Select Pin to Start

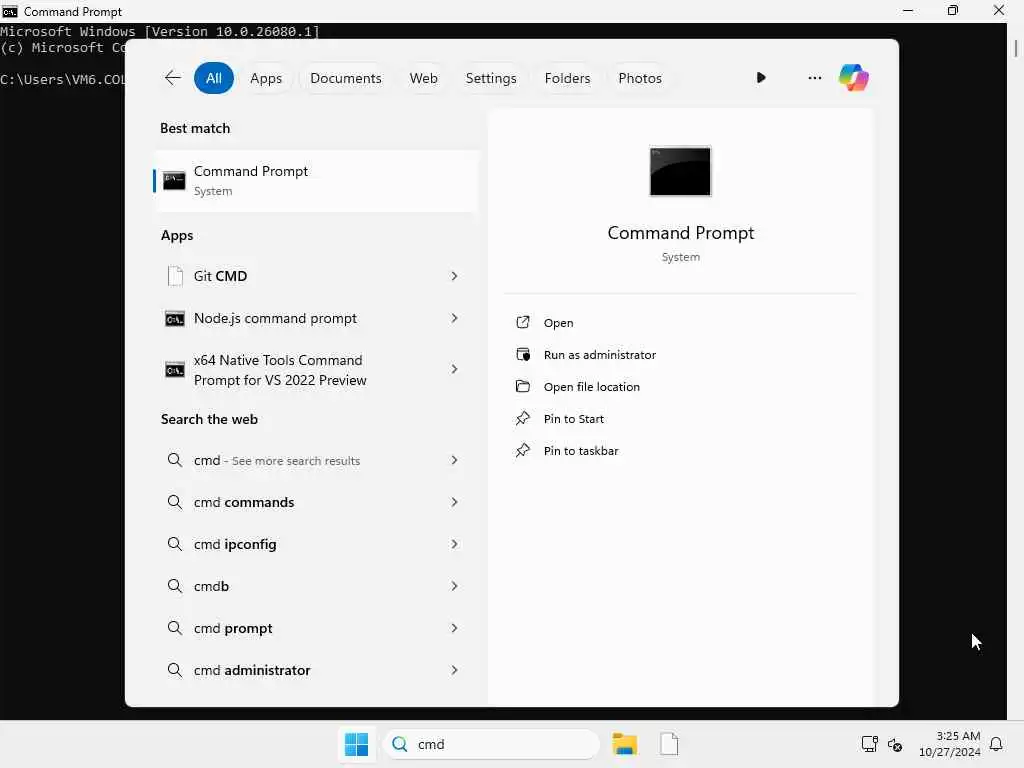pos(573,419)
